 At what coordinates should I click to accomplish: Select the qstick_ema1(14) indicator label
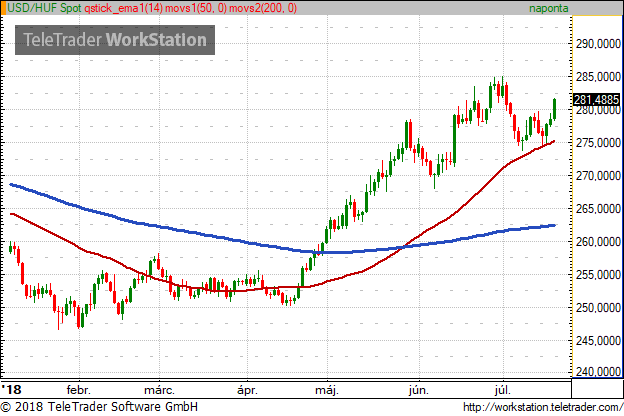pyautogui.click(x=123, y=8)
